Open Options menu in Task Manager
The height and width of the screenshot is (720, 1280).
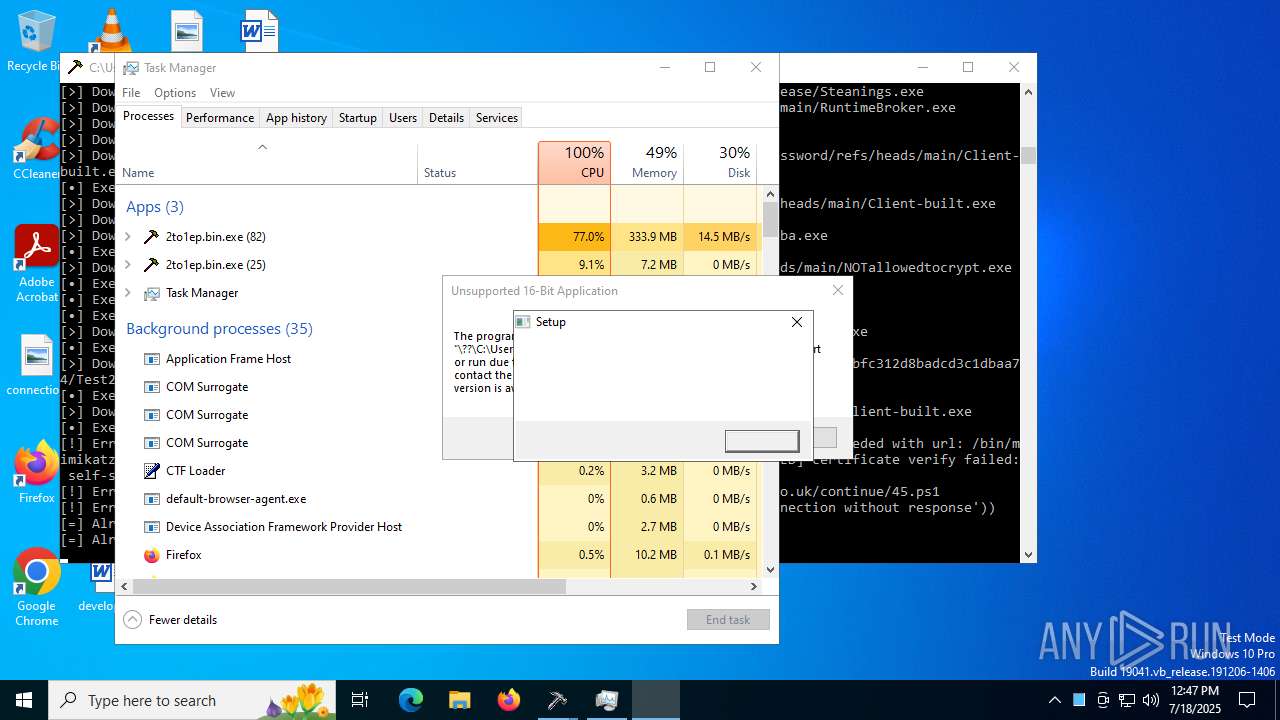(x=175, y=93)
